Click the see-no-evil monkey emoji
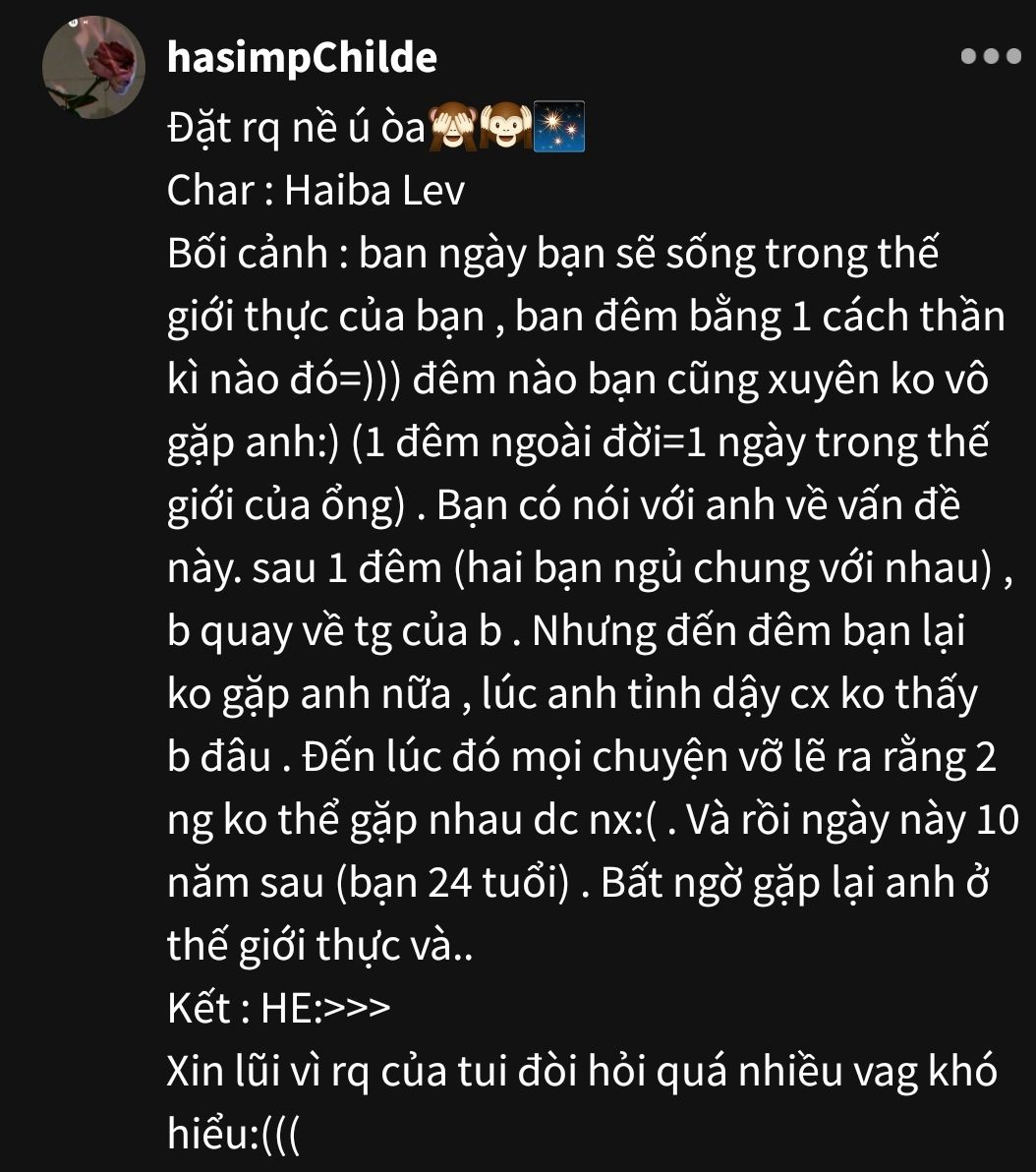 454,127
